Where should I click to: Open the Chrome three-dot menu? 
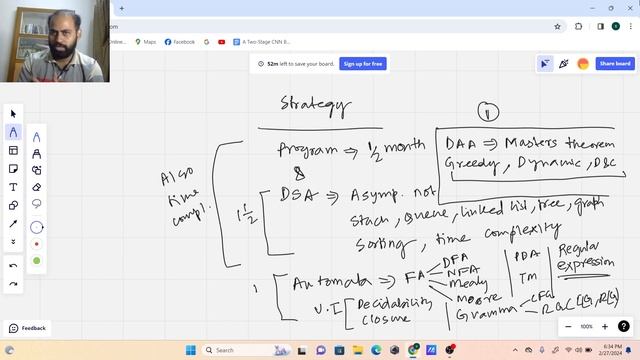(x=631, y=27)
